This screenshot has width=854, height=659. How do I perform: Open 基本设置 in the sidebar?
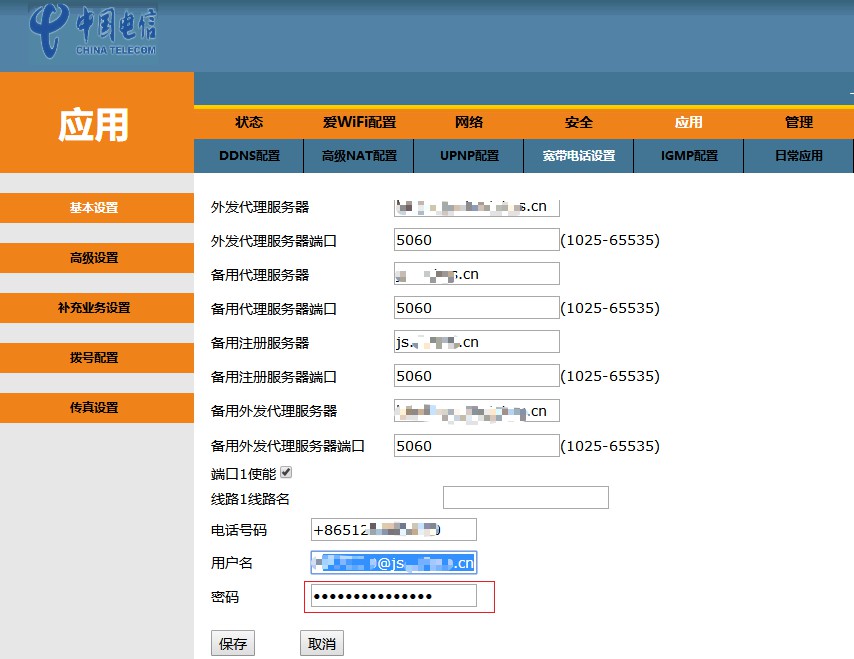[96, 207]
